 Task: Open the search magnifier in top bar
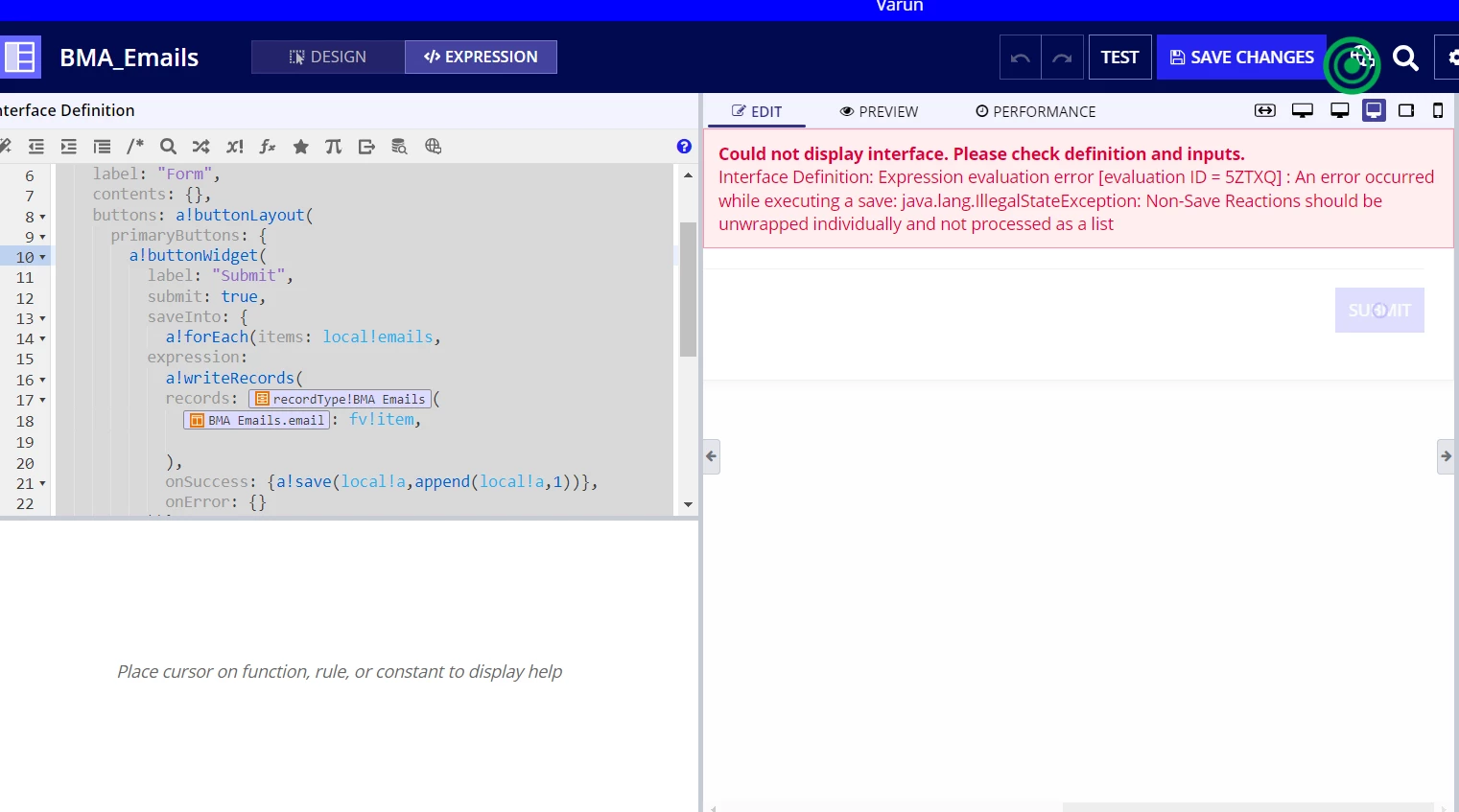pos(1405,58)
